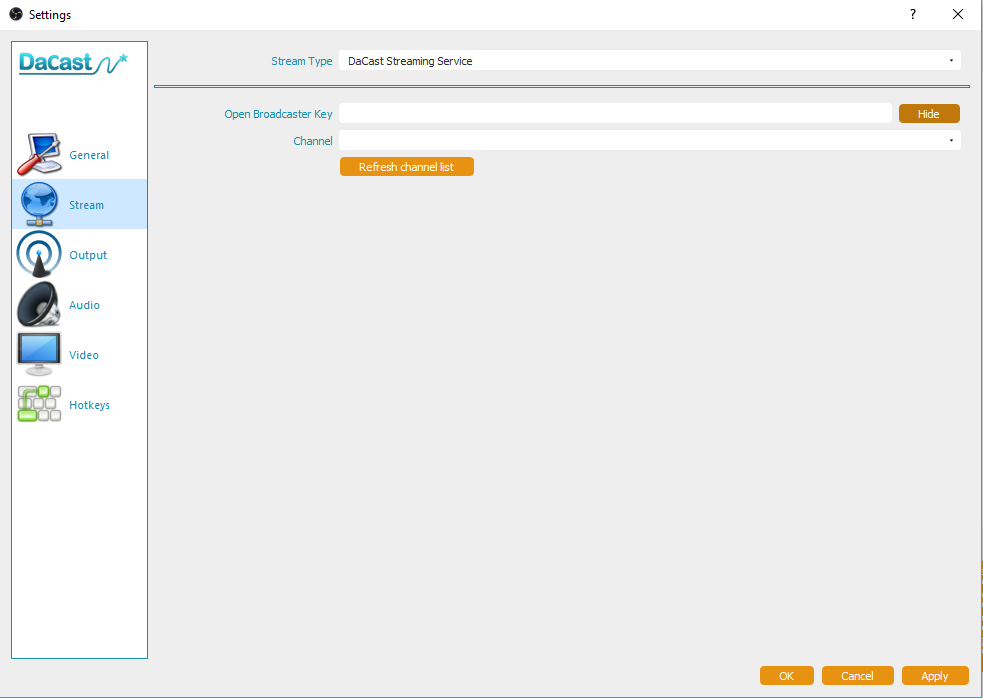Click the Channel label text
Screen dimensions: 983x698
(313, 141)
